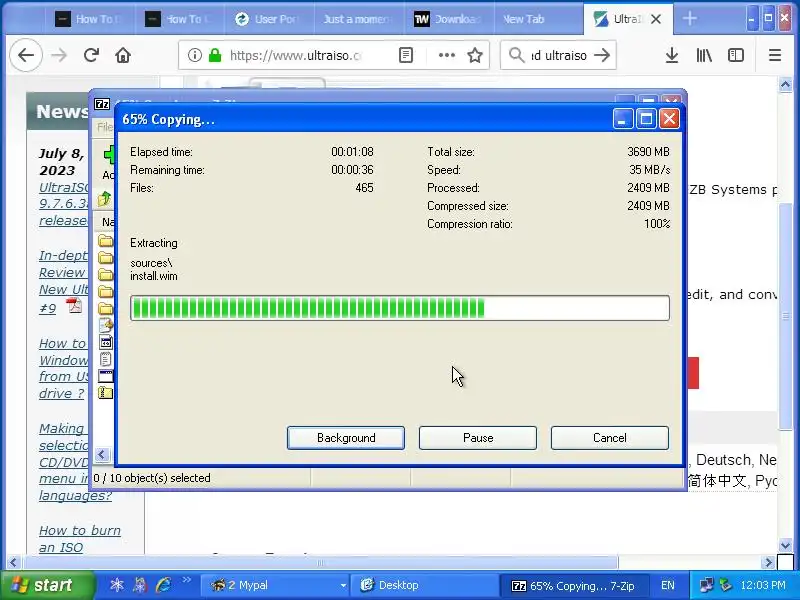Switch to the User Portal tab
This screenshot has height=600, width=800.
pyautogui.click(x=269, y=19)
